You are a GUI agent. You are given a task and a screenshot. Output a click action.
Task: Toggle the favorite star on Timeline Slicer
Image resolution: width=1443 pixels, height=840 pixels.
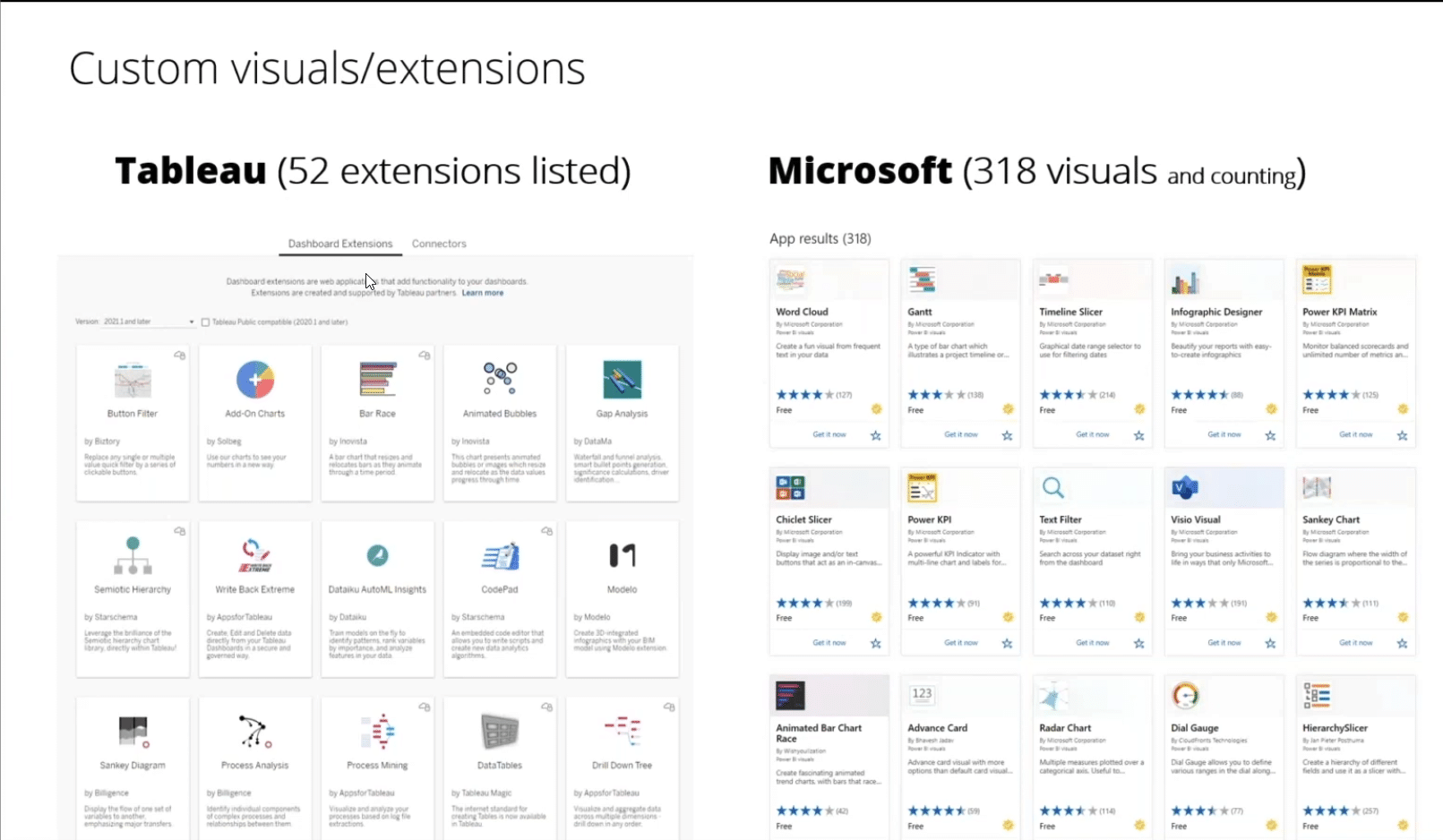[x=1138, y=436]
